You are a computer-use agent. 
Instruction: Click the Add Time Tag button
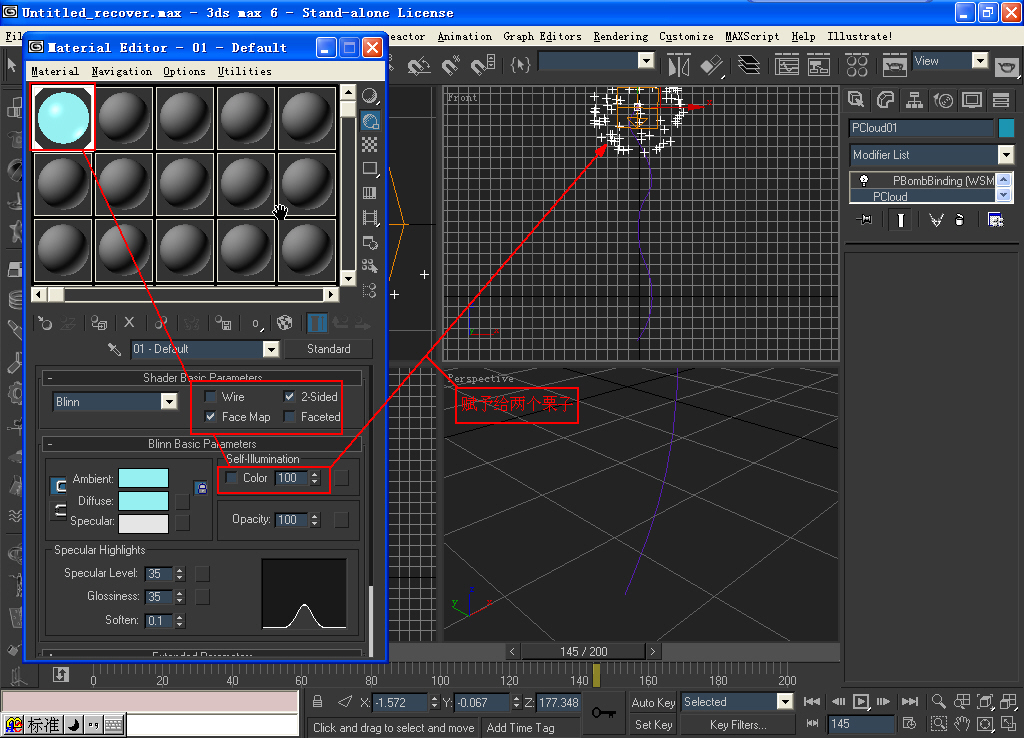[520, 728]
